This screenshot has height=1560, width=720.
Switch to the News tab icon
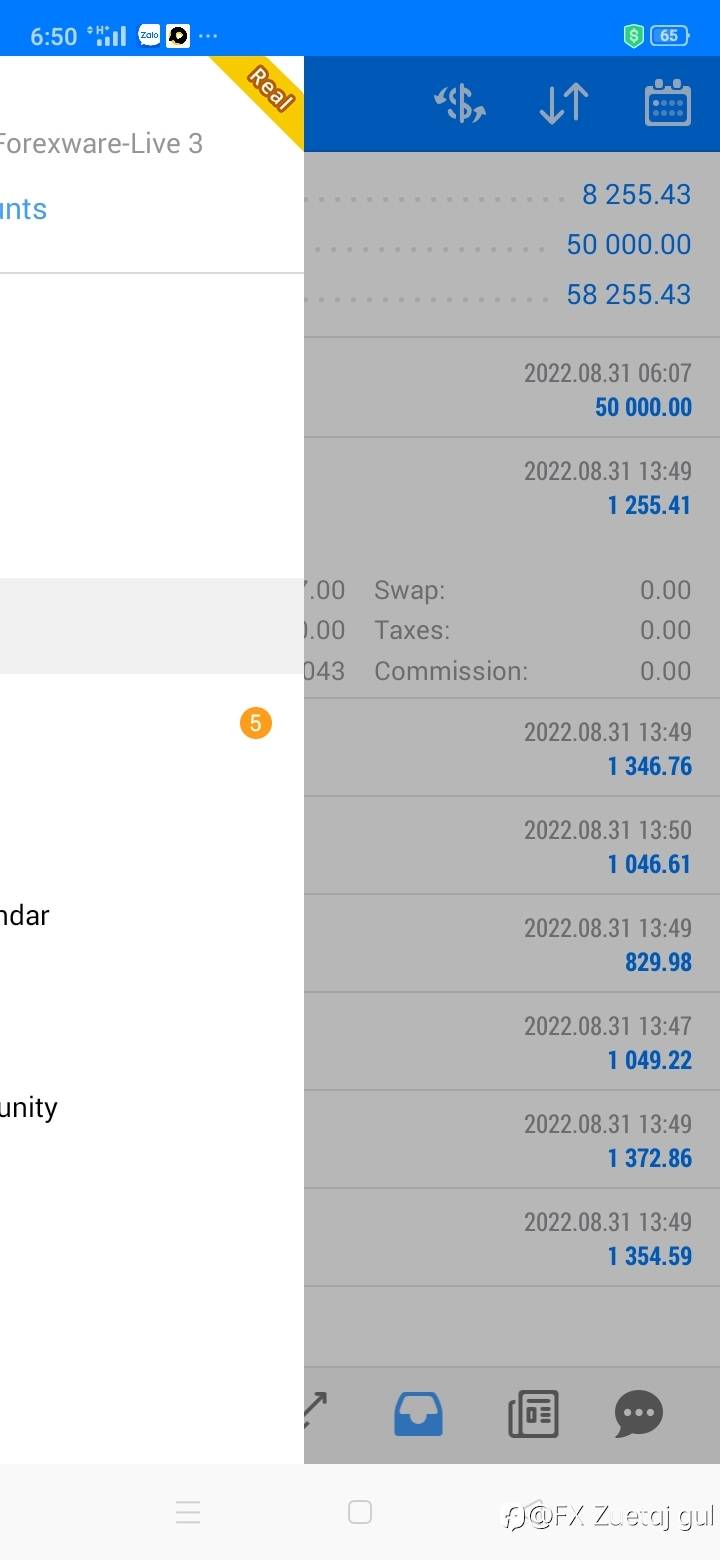coord(533,1414)
